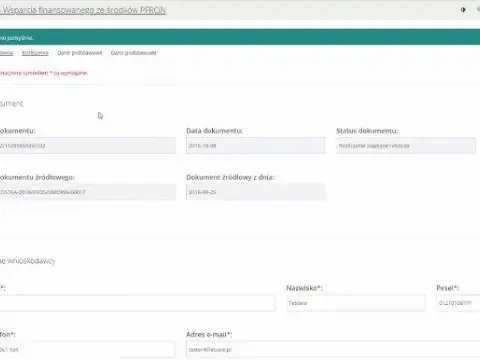This screenshot has height=360, width=480.
Task: Click the 'Adres e-mail*:' label
Action: (x=209, y=334)
